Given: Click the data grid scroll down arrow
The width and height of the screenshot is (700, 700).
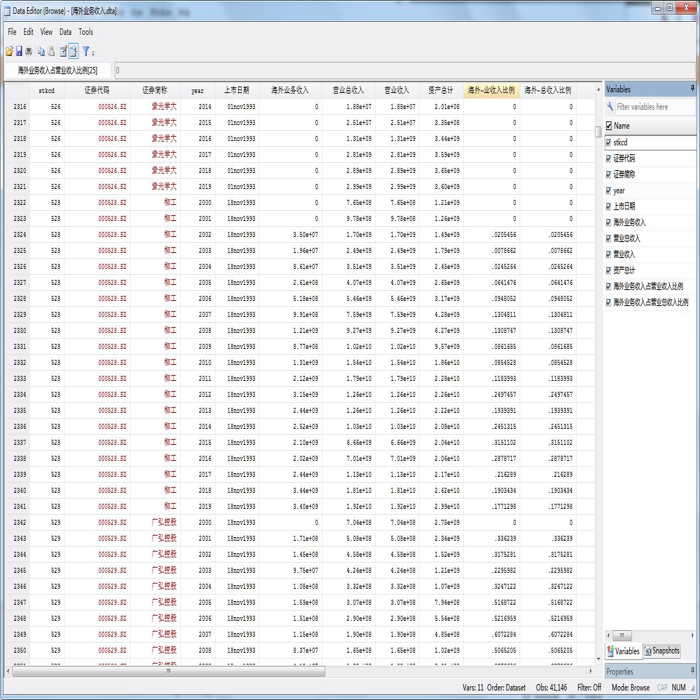Looking at the screenshot, I should click(x=598, y=659).
